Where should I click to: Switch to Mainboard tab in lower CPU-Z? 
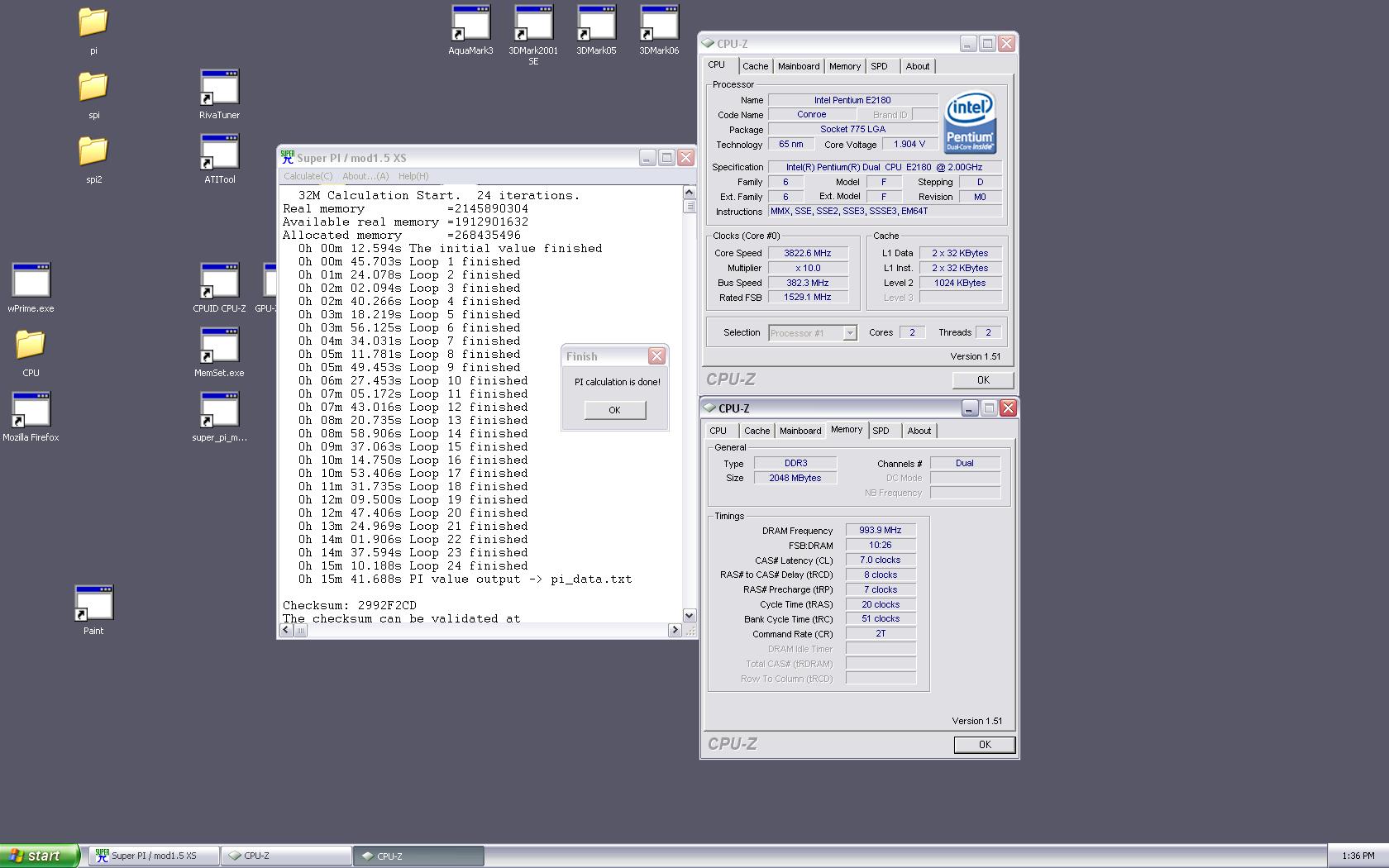[x=800, y=431]
